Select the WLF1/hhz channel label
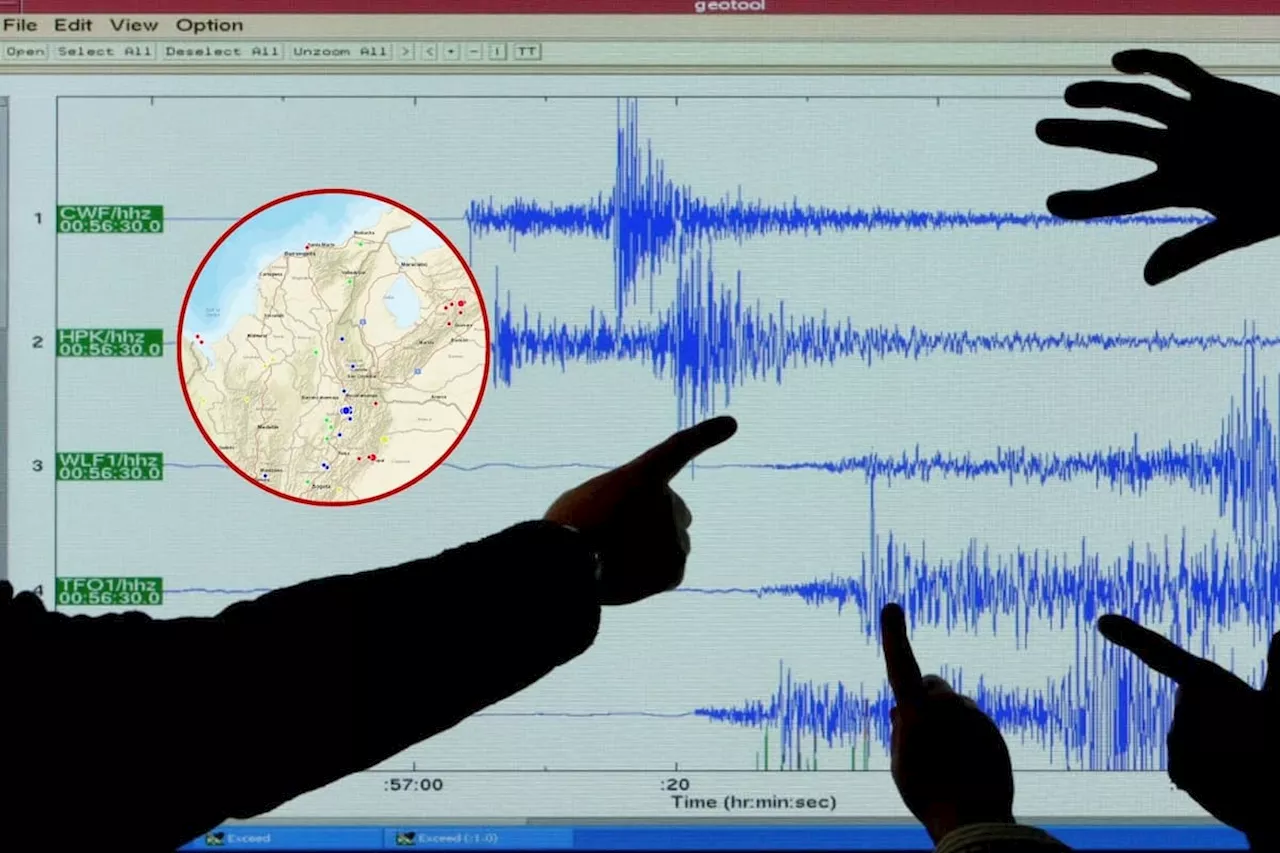1280x853 pixels. 110,466
